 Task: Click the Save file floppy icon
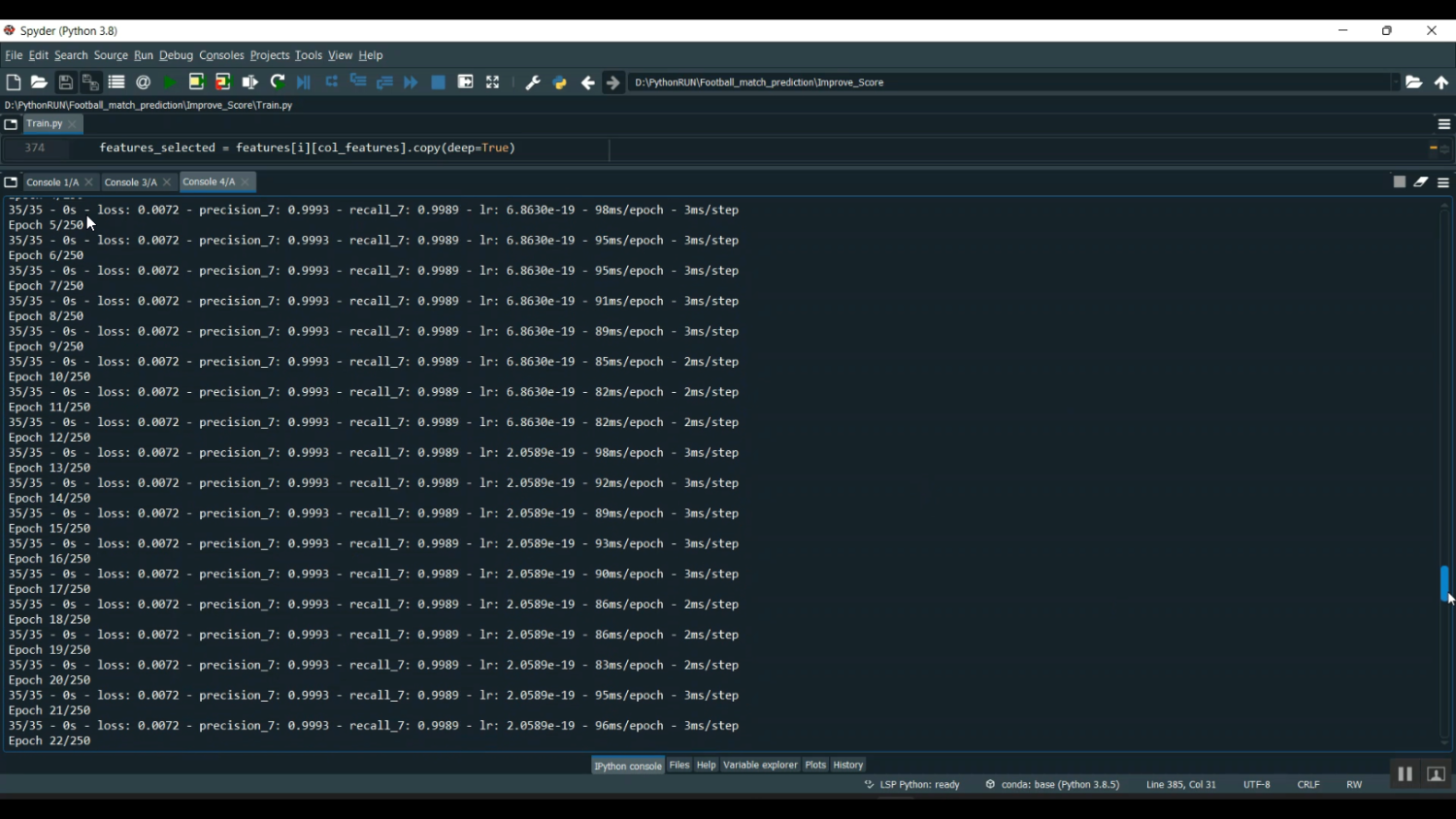(66, 83)
